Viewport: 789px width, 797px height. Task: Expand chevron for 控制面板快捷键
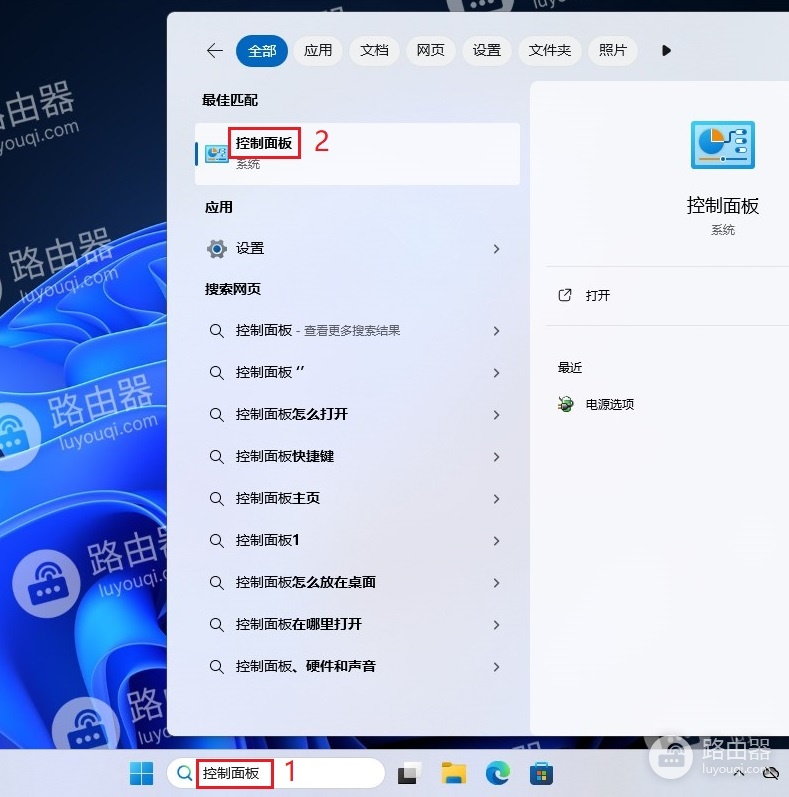coord(496,457)
